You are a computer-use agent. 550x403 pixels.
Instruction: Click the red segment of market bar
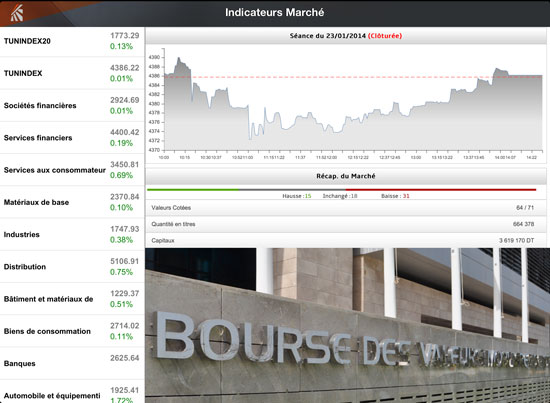(441, 190)
